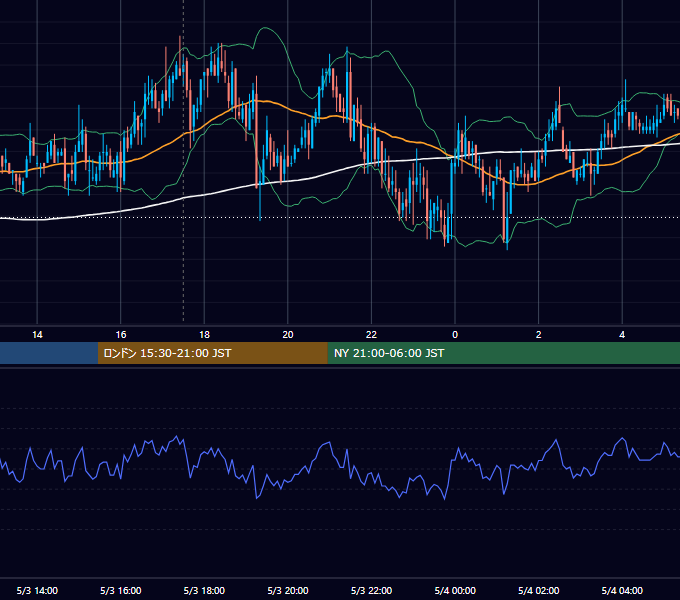This screenshot has width=680, height=600.
Task: Click the 5/4 04:00 time label
Action: coord(622,590)
